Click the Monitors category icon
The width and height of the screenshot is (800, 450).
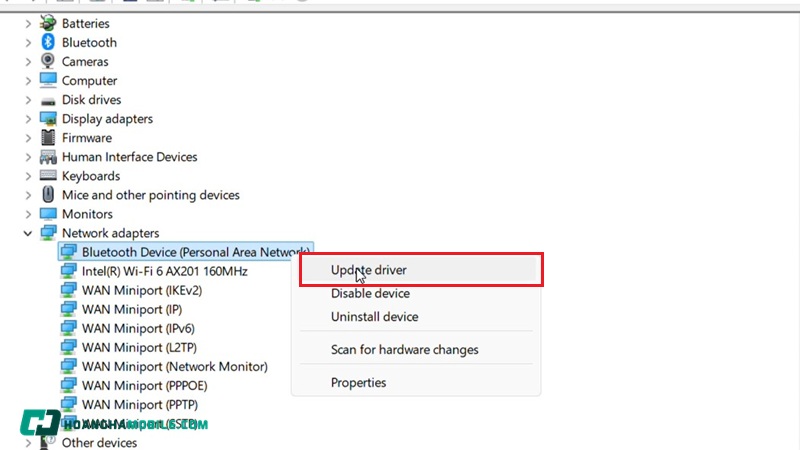(48, 214)
